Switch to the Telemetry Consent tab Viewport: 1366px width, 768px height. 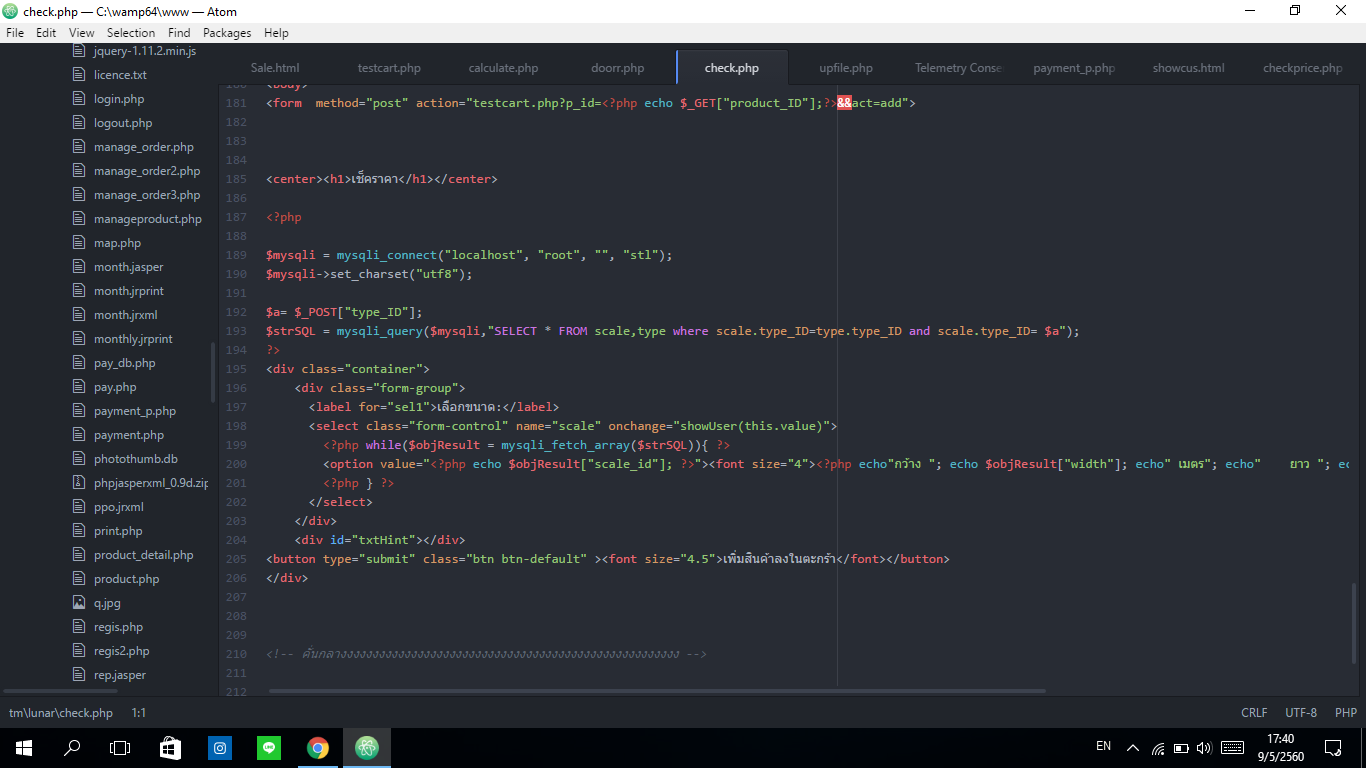pyautogui.click(x=958, y=68)
